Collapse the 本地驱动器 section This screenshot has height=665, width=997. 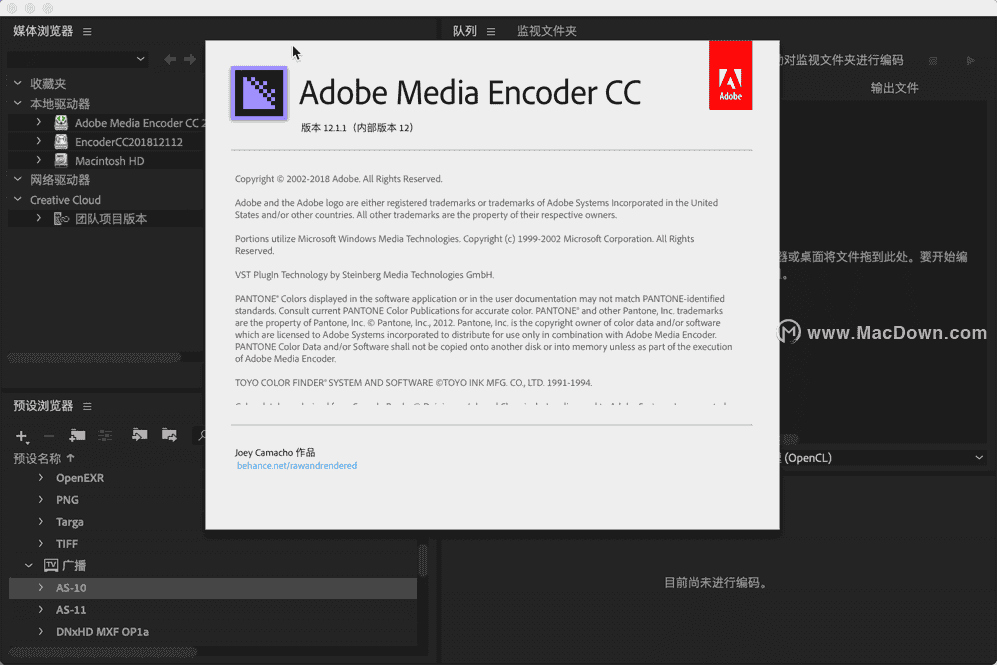click(18, 104)
